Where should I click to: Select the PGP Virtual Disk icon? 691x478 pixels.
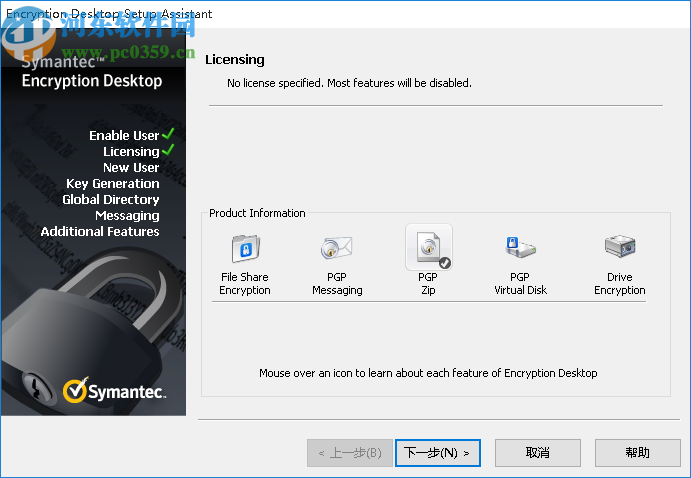(520, 247)
